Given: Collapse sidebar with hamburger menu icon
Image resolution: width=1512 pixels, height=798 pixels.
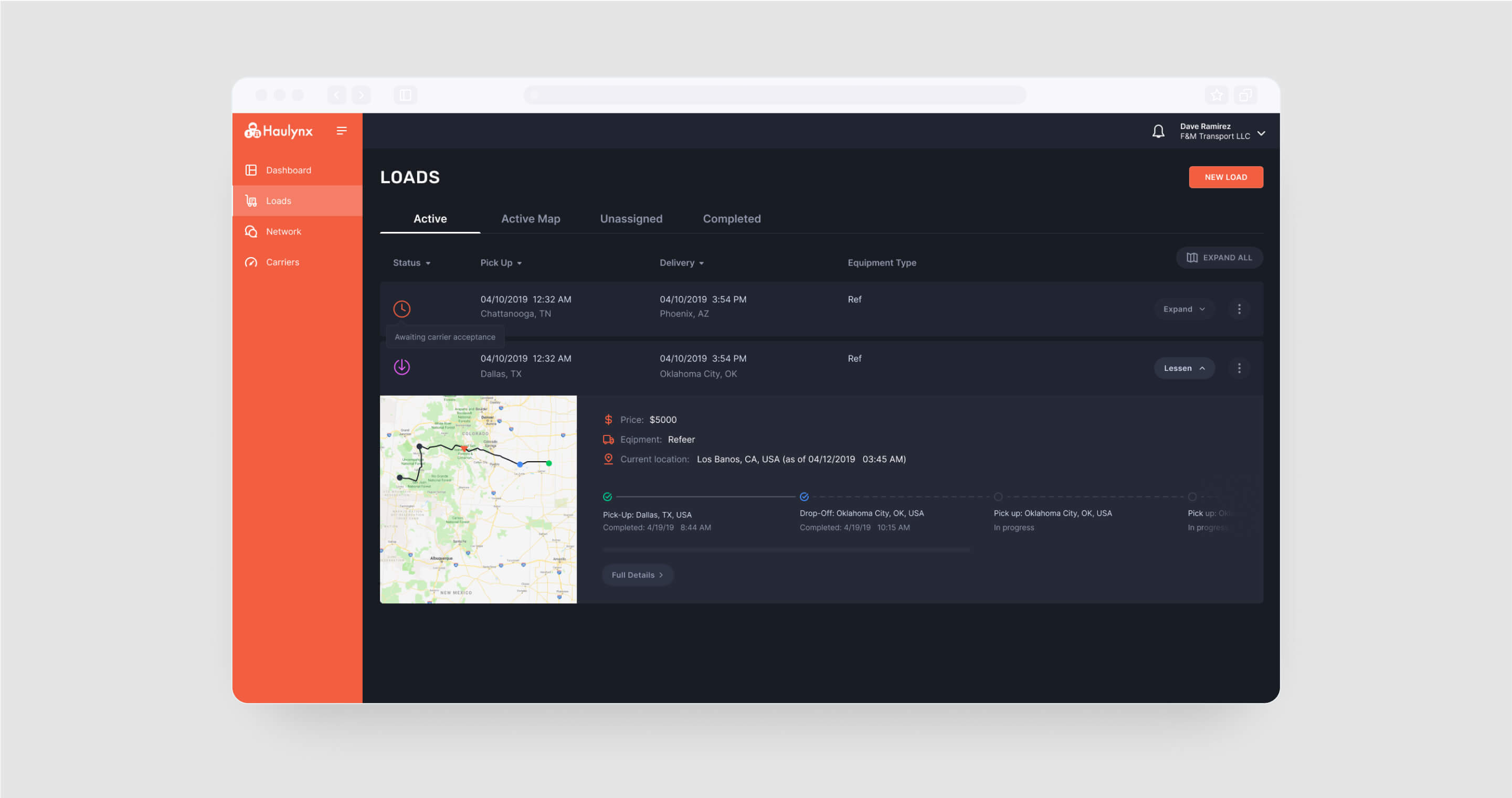Looking at the screenshot, I should point(342,130).
